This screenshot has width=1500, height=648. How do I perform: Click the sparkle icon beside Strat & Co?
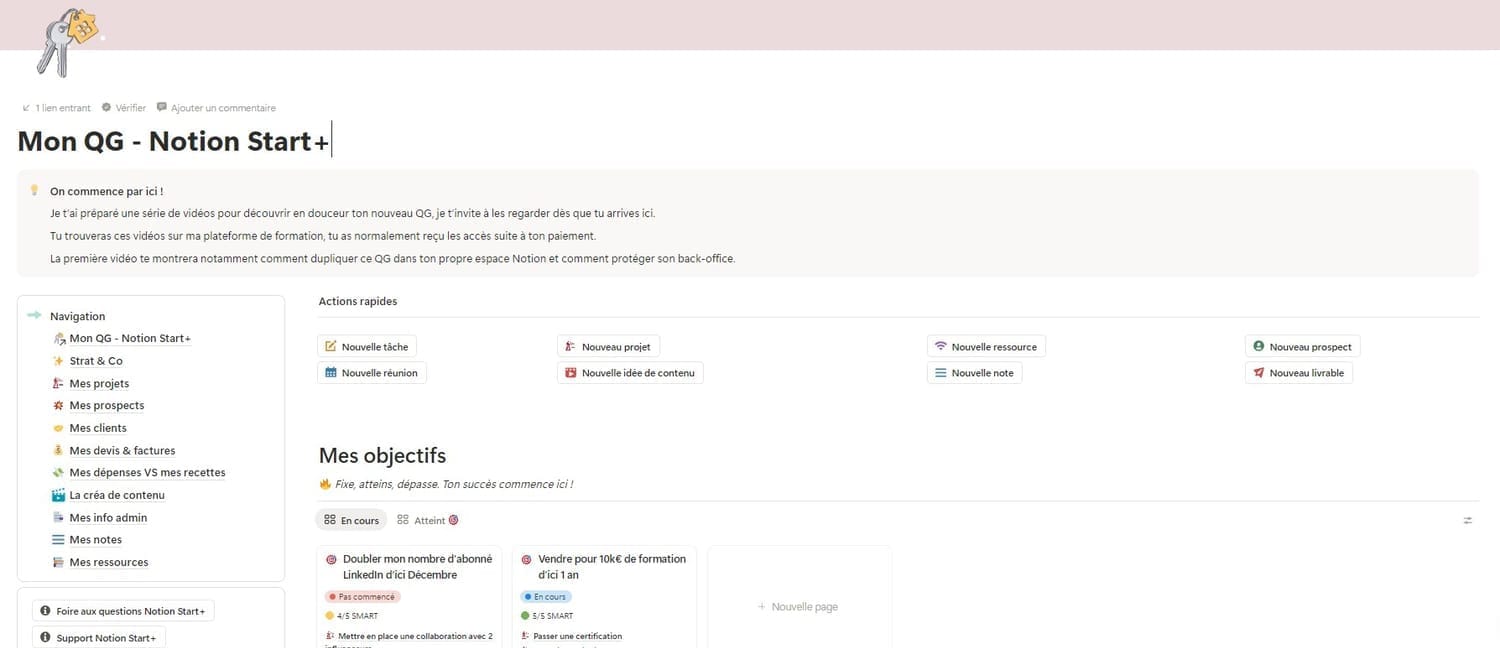[x=58, y=361]
